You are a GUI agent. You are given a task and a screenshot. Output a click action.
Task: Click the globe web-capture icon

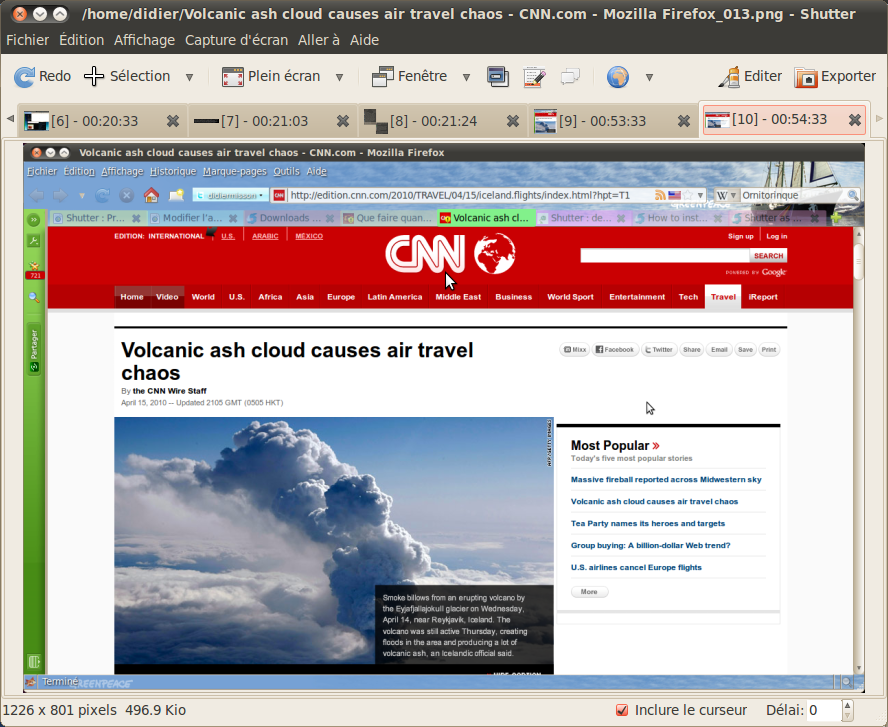click(618, 76)
